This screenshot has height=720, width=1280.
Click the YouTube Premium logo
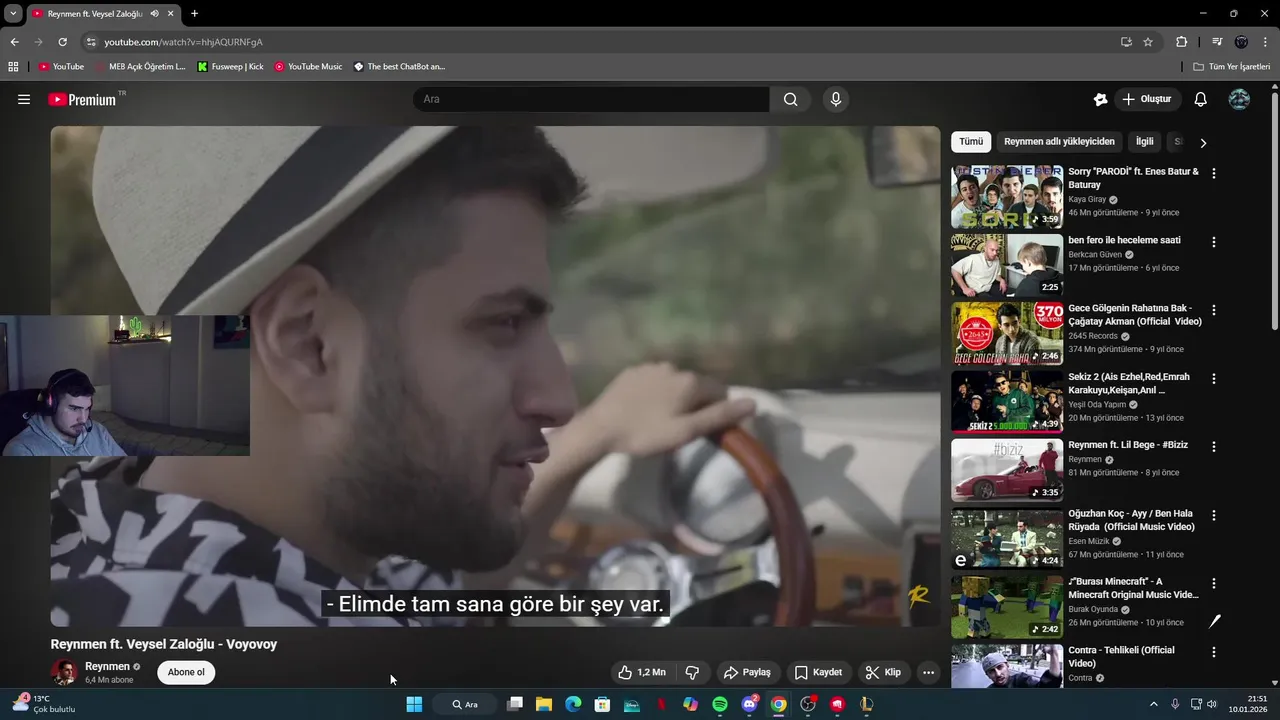click(x=83, y=99)
